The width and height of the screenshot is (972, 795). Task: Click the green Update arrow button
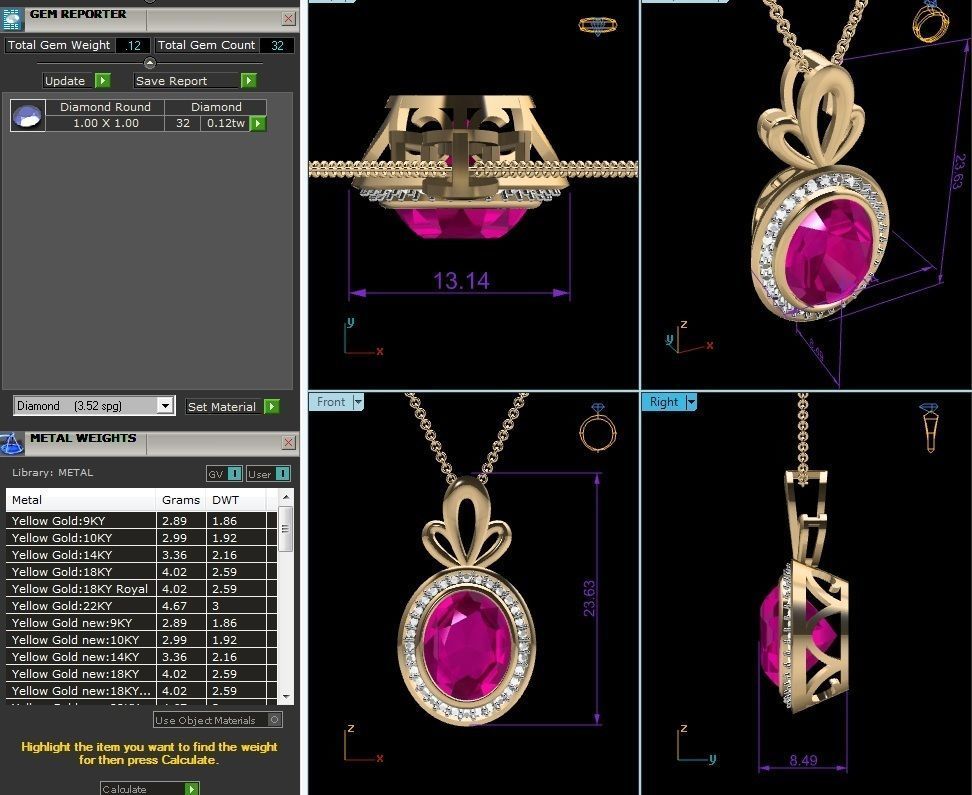[103, 81]
